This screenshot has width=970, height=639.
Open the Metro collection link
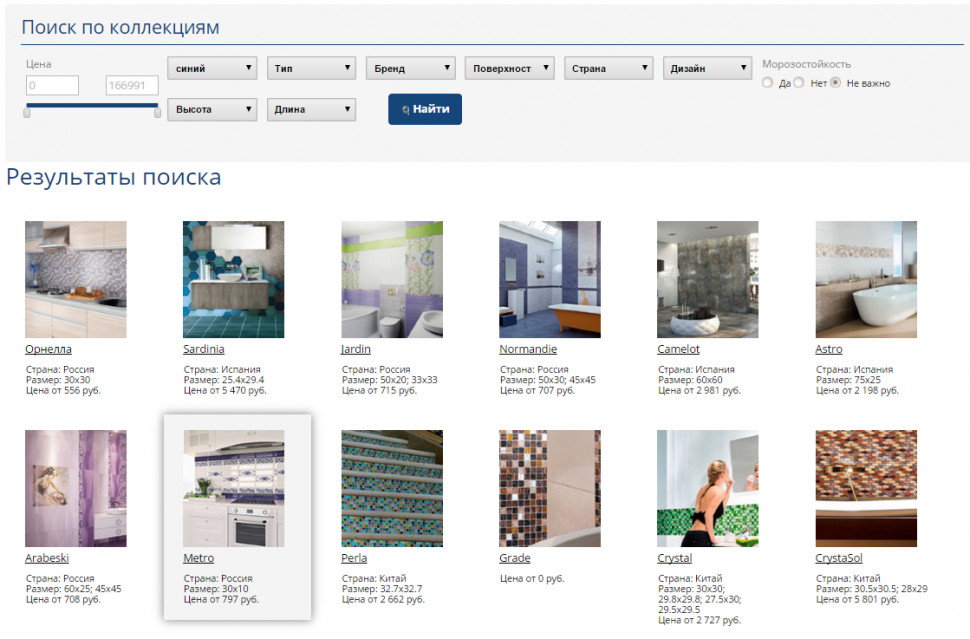click(199, 558)
